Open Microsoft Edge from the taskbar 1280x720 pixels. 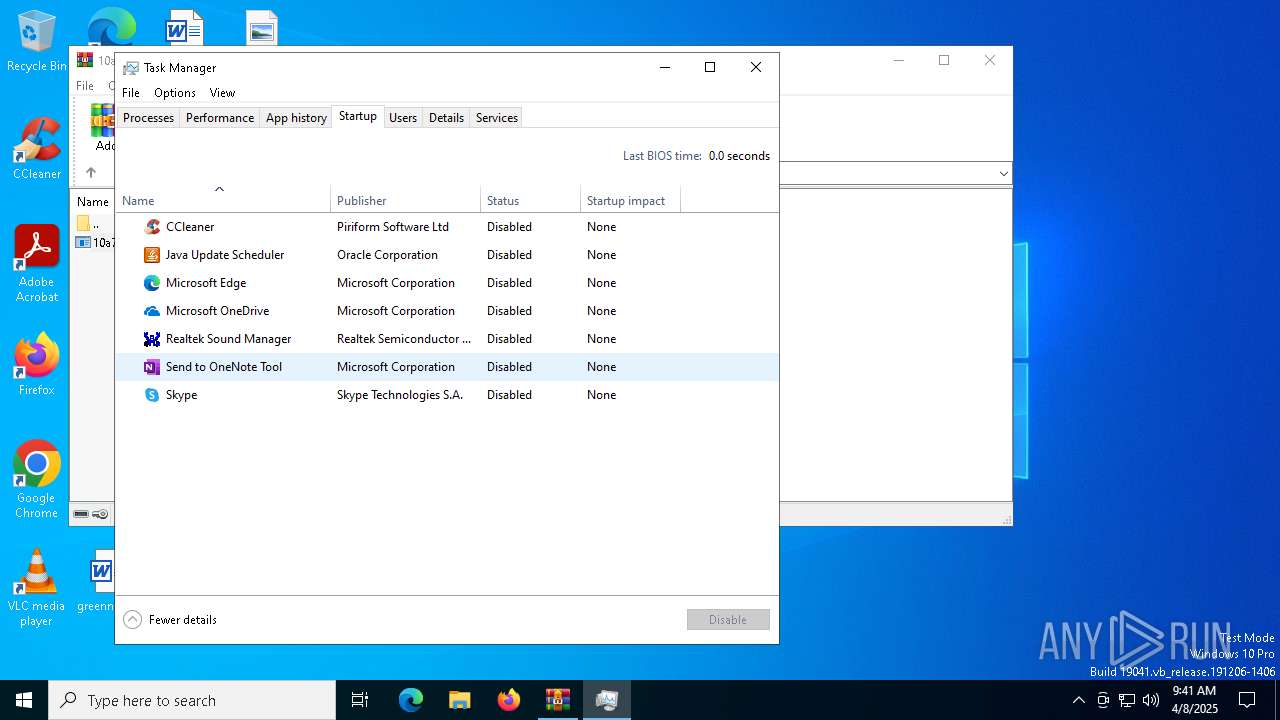(411, 700)
